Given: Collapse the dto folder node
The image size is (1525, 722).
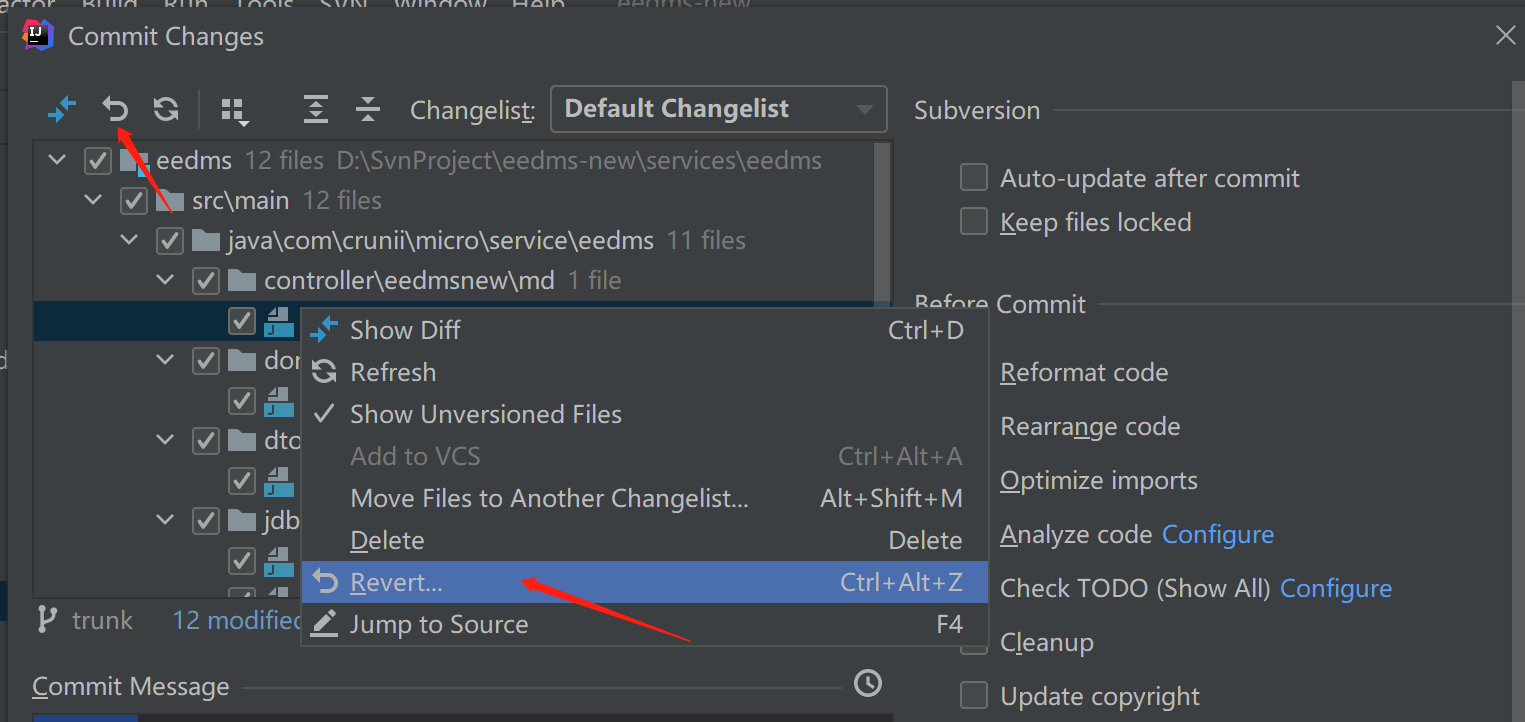Looking at the screenshot, I should [x=166, y=441].
